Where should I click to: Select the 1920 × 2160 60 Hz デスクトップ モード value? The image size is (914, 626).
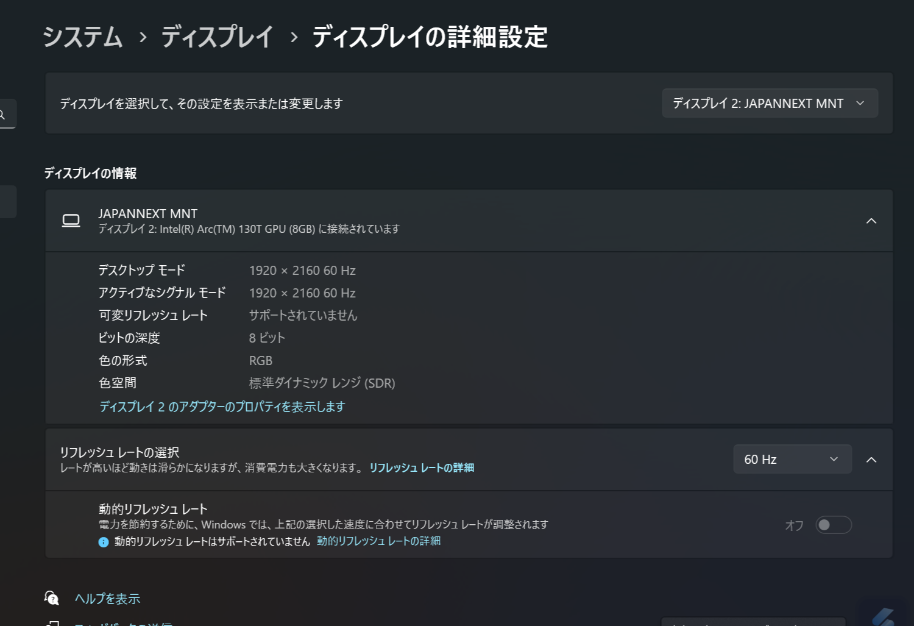coord(302,270)
